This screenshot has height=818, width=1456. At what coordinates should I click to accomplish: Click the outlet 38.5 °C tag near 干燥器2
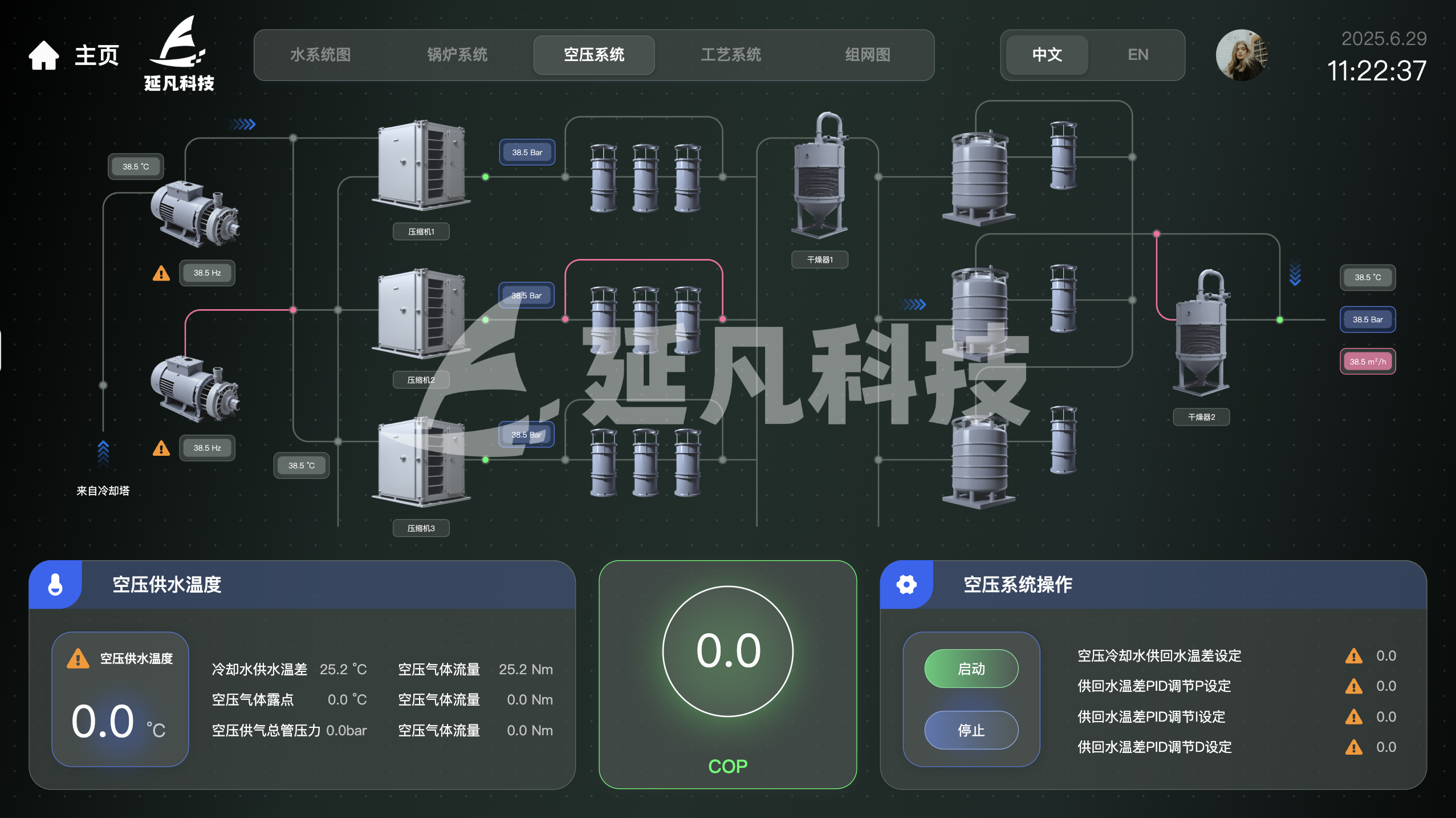tap(1368, 277)
